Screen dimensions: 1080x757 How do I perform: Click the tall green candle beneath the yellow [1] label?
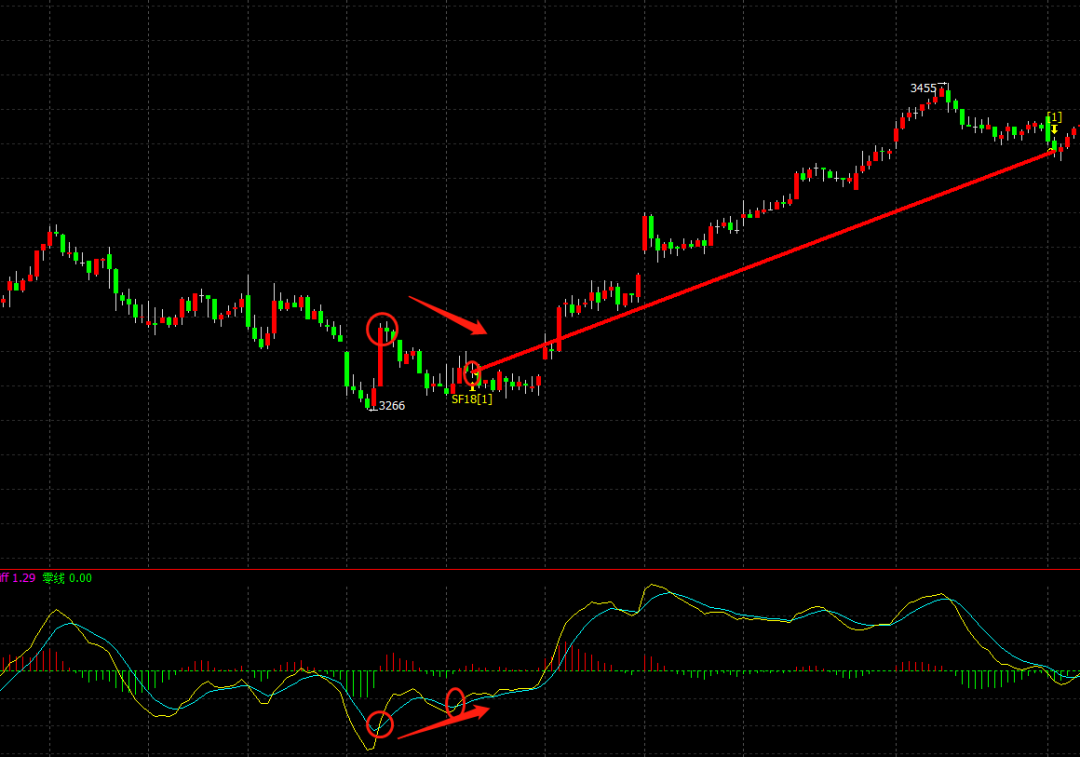point(1050,131)
